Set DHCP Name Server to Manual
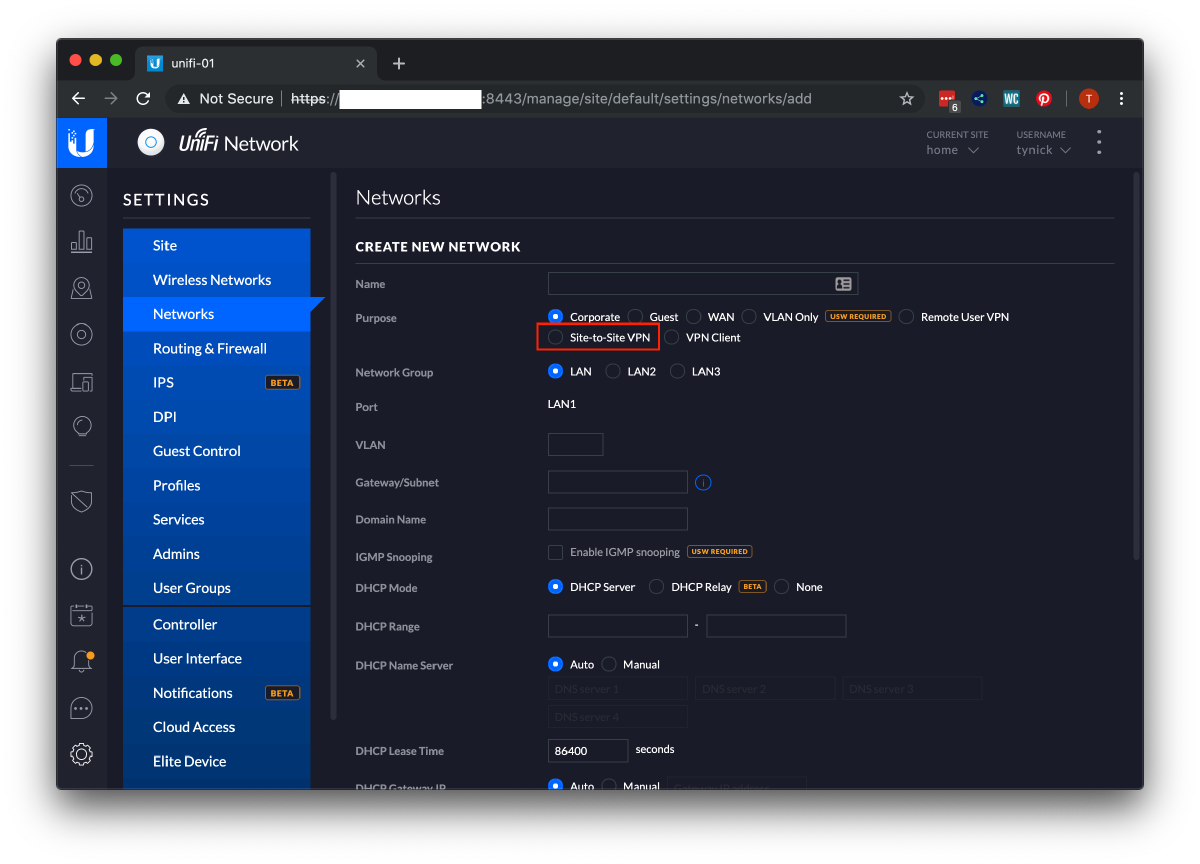 [x=609, y=664]
